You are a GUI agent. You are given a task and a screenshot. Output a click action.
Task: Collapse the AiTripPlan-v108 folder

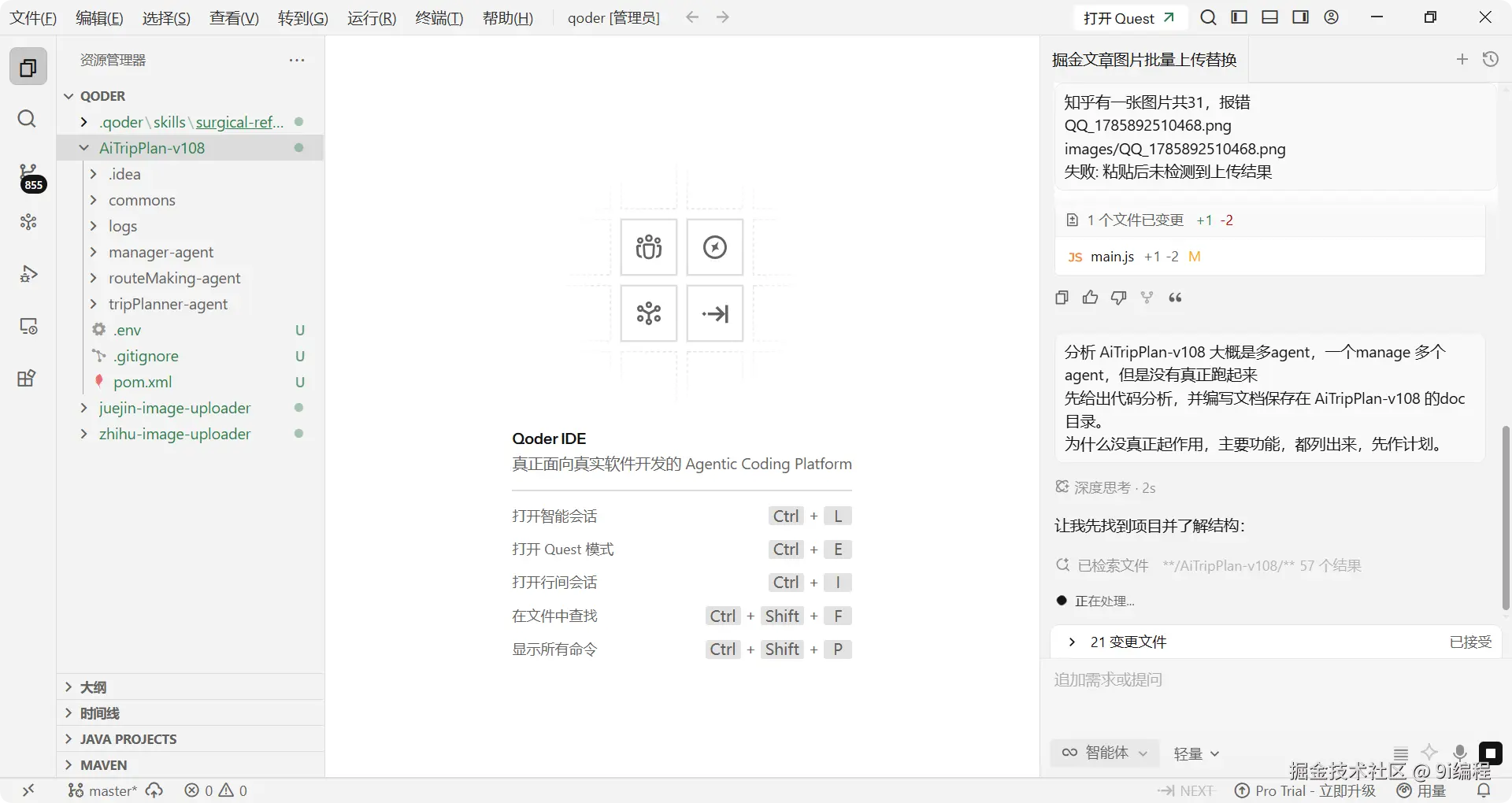[190, 148]
